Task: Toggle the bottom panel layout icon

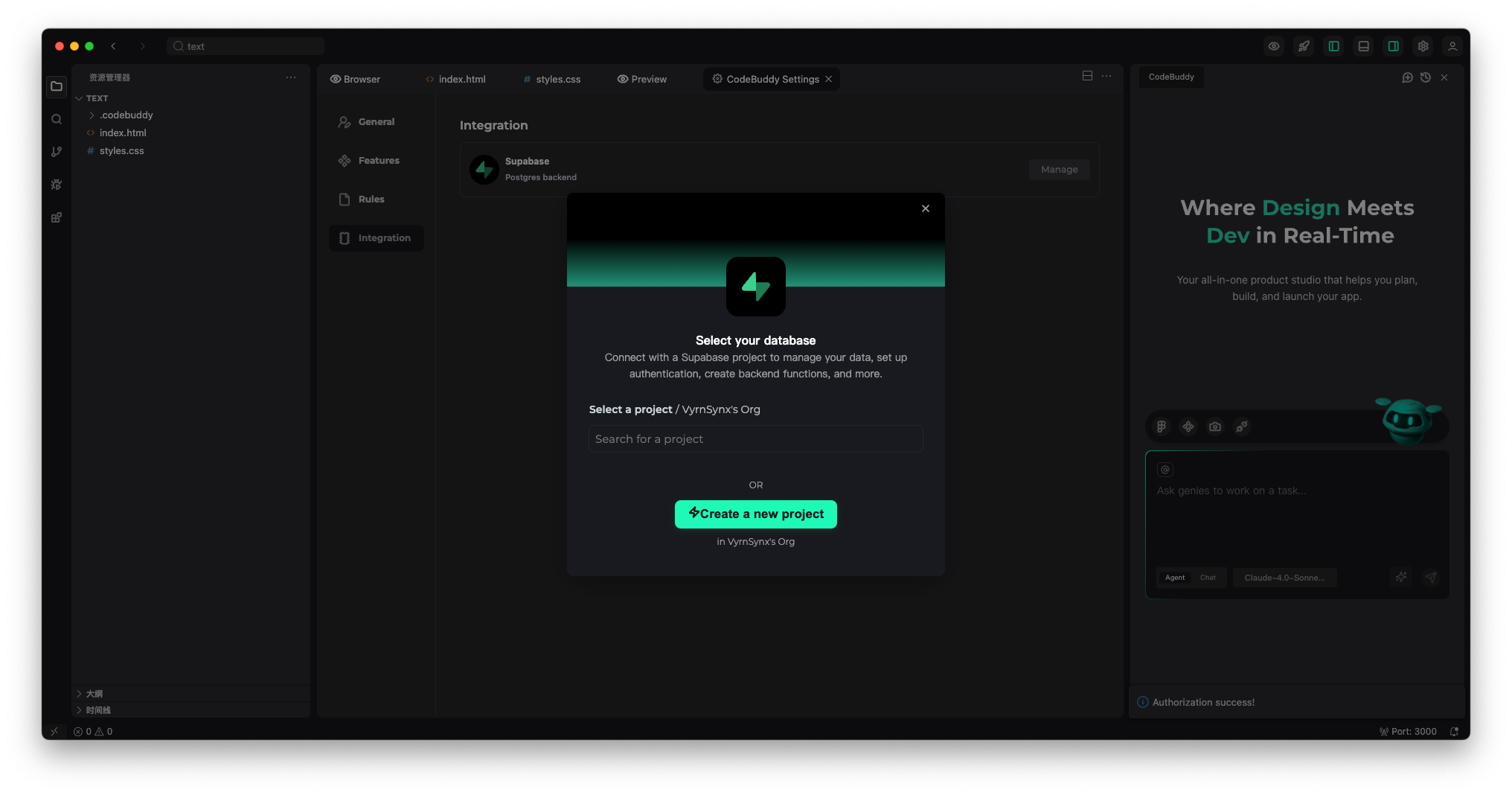Action: [1363, 46]
